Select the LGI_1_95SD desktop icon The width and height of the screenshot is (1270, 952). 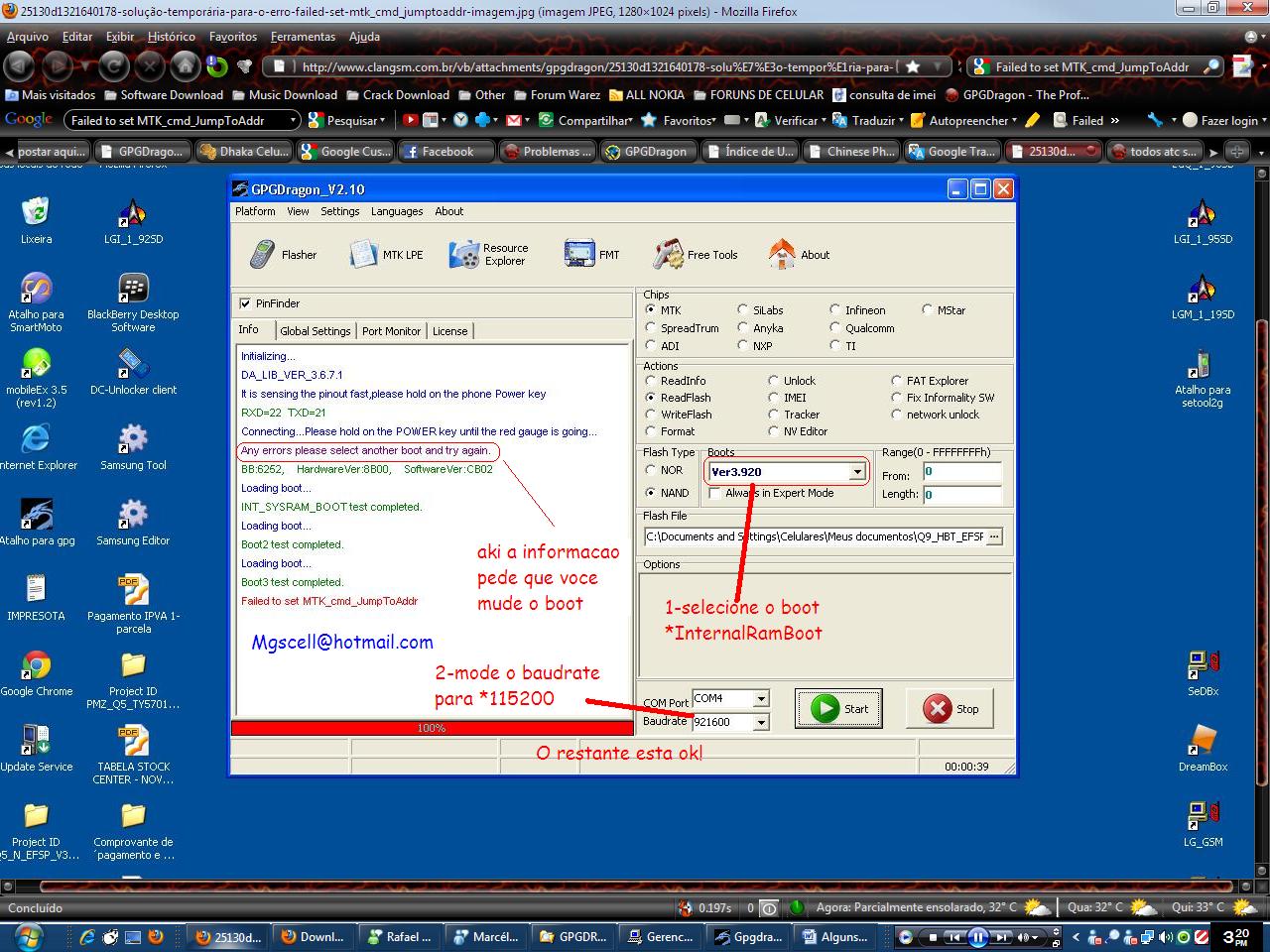(1203, 221)
